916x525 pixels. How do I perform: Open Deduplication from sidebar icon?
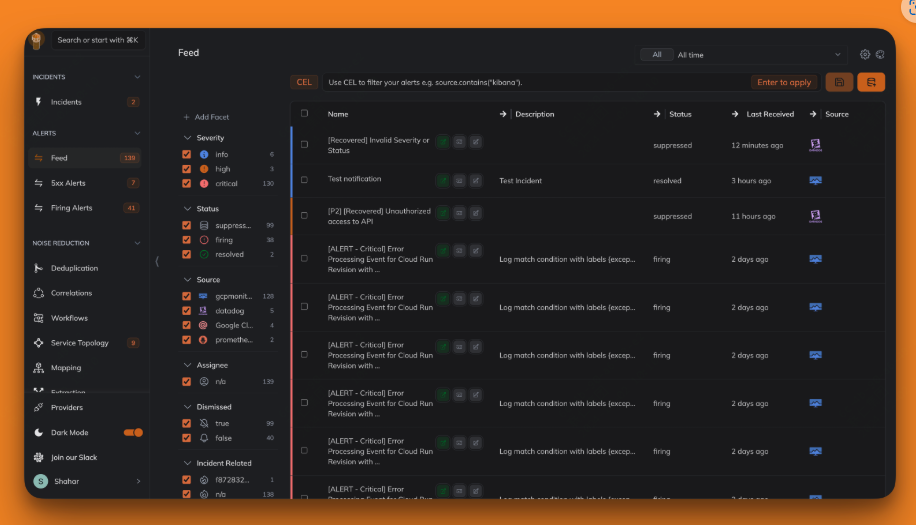click(x=38, y=268)
